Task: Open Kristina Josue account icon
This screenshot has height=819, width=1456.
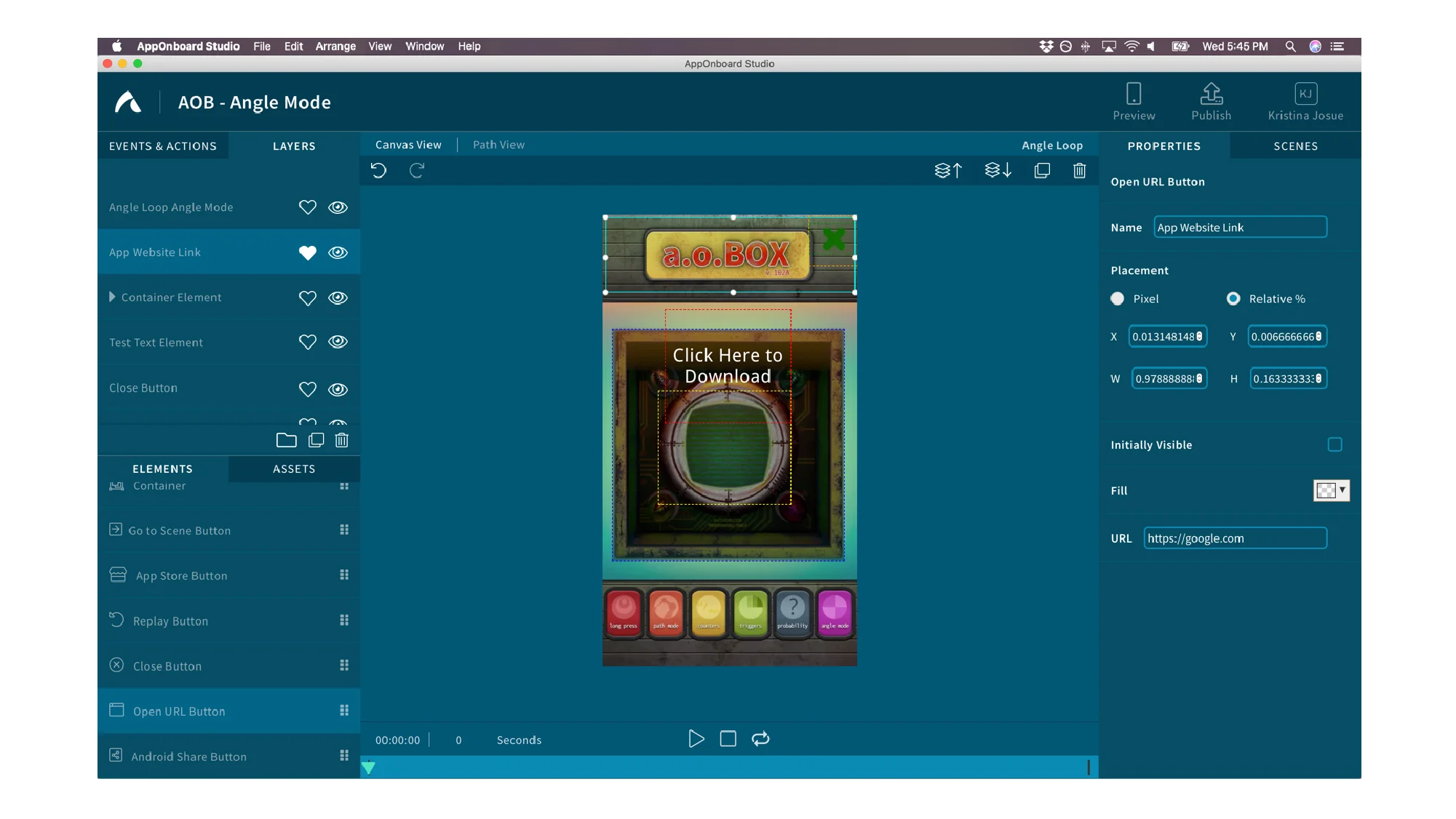Action: click(x=1306, y=93)
